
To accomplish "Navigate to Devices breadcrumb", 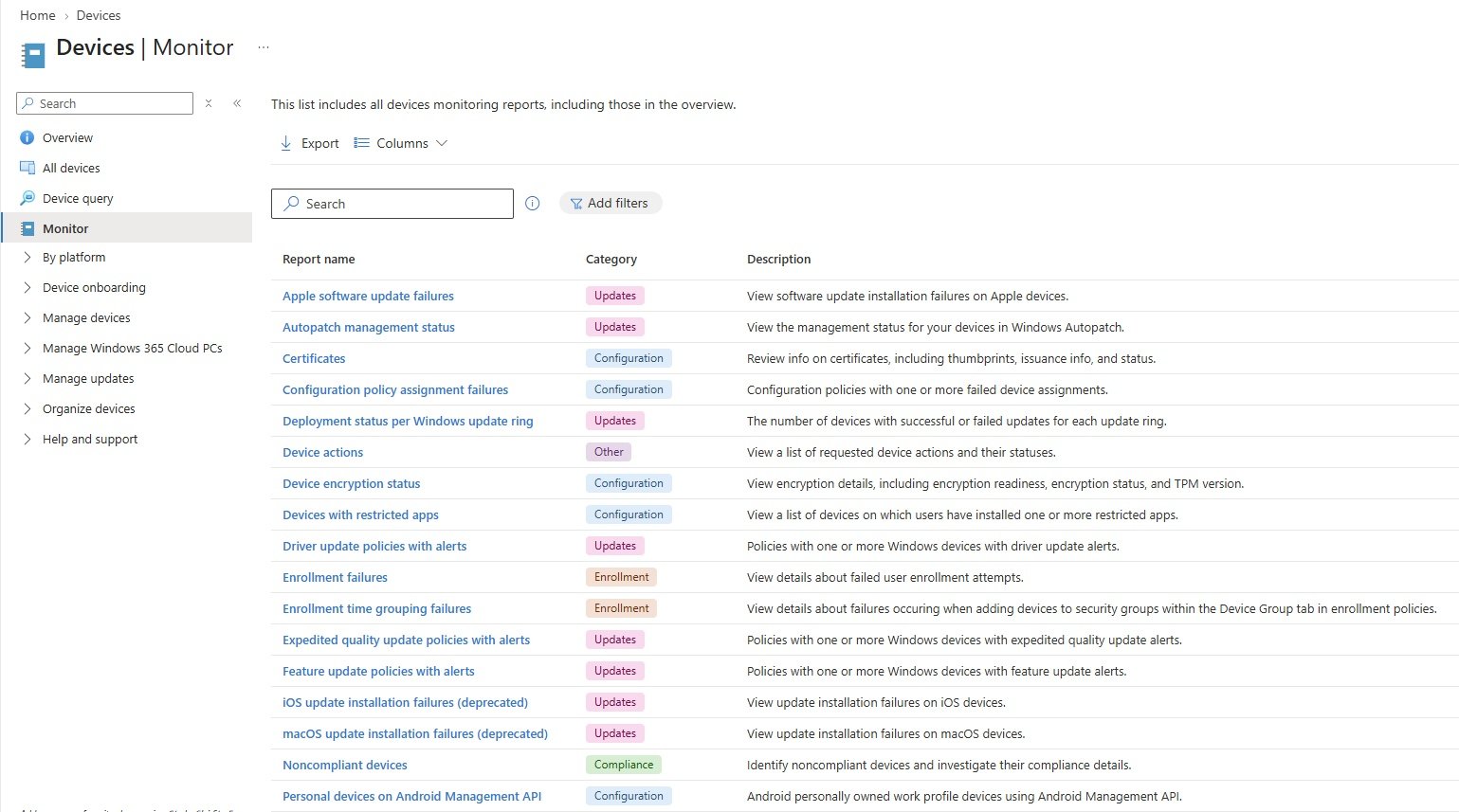I will pos(99,15).
